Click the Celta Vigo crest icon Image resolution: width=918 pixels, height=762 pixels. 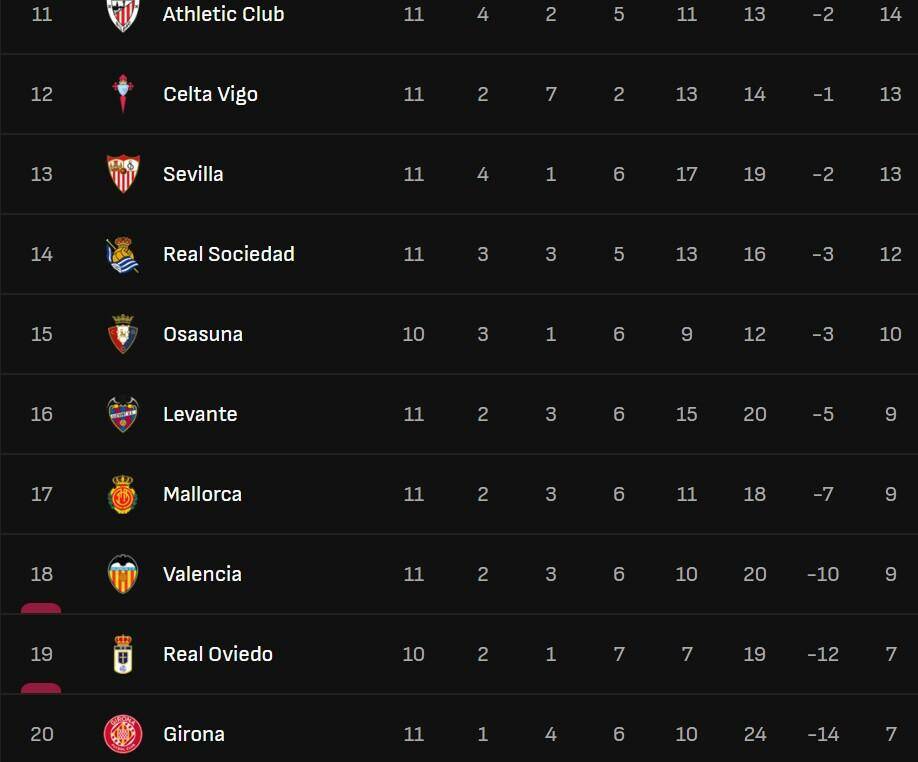pyautogui.click(x=123, y=94)
